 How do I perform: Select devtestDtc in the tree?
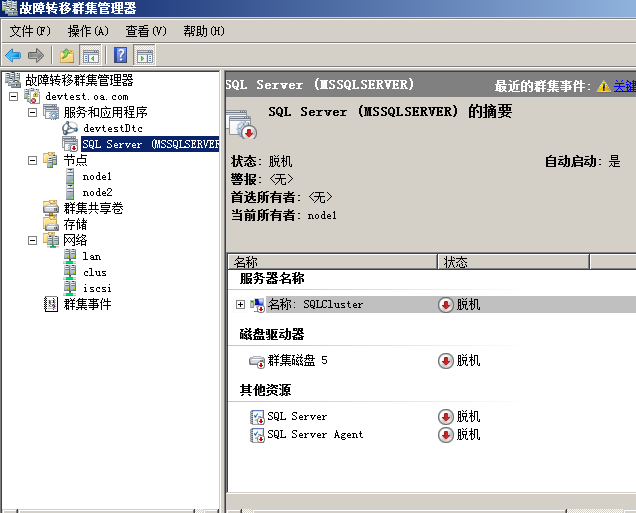click(x=113, y=129)
